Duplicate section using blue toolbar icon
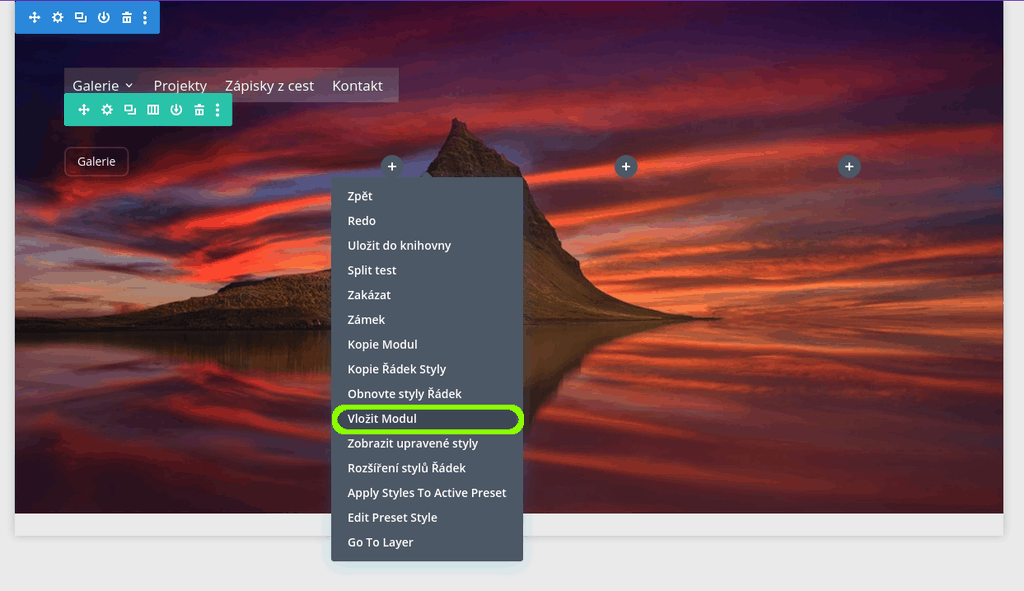The height and width of the screenshot is (591, 1024). [80, 18]
